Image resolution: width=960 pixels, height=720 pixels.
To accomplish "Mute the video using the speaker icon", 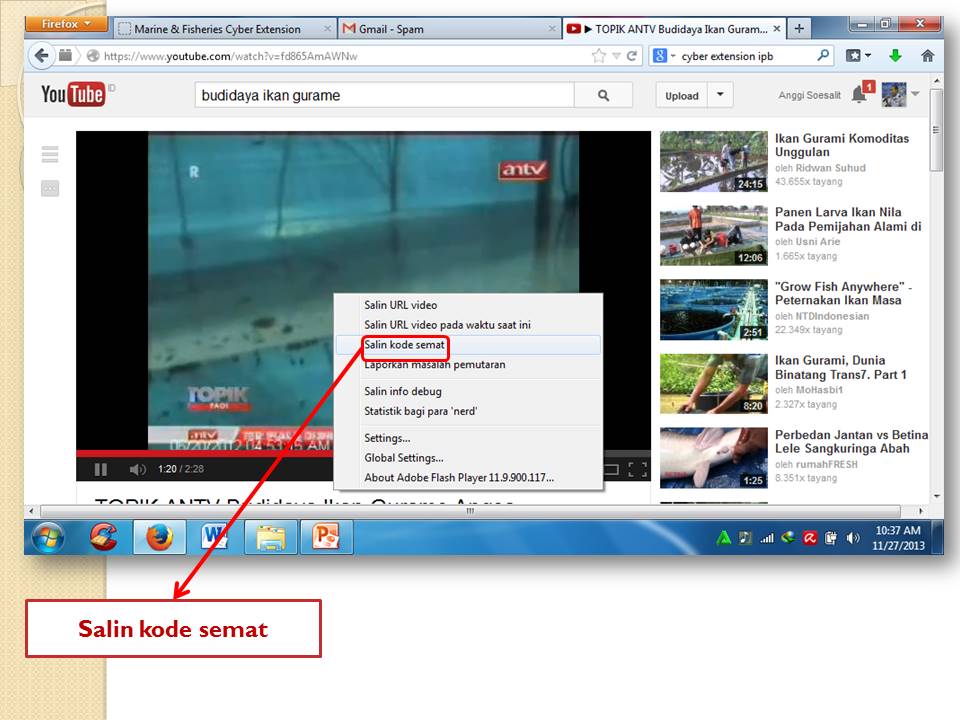I will coord(137,469).
